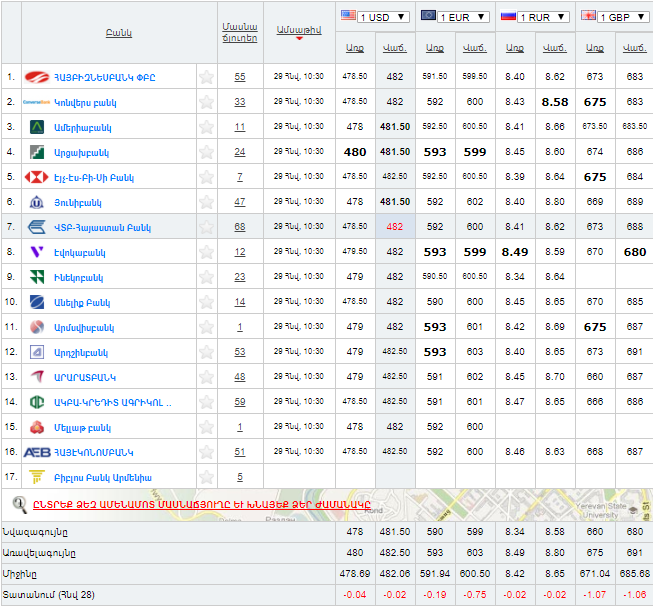The width and height of the screenshot is (653, 606).
Task: Toggle favorite star for ՀԱՅԲԻԶՆԵՍԲԱՆԿ
Action: [x=206, y=77]
